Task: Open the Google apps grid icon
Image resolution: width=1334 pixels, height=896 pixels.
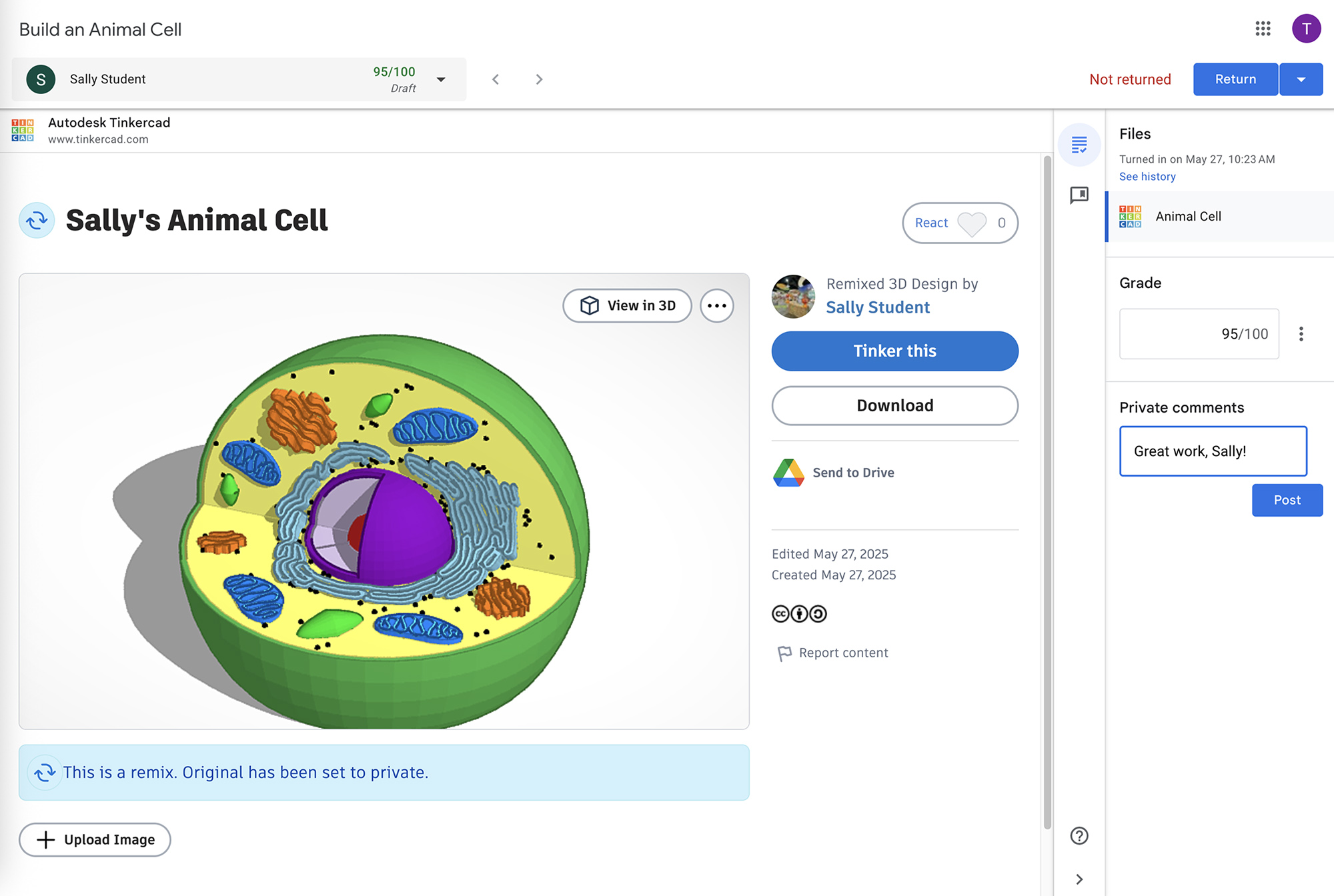Action: pos(1263,29)
